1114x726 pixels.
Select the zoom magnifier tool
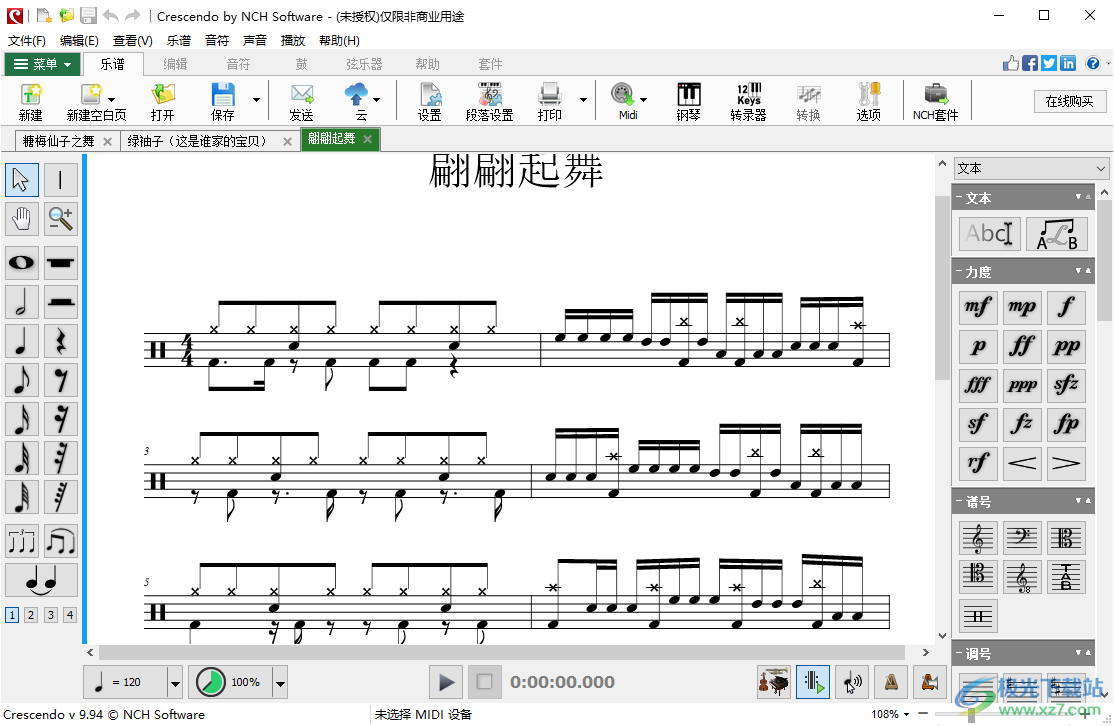(x=60, y=218)
